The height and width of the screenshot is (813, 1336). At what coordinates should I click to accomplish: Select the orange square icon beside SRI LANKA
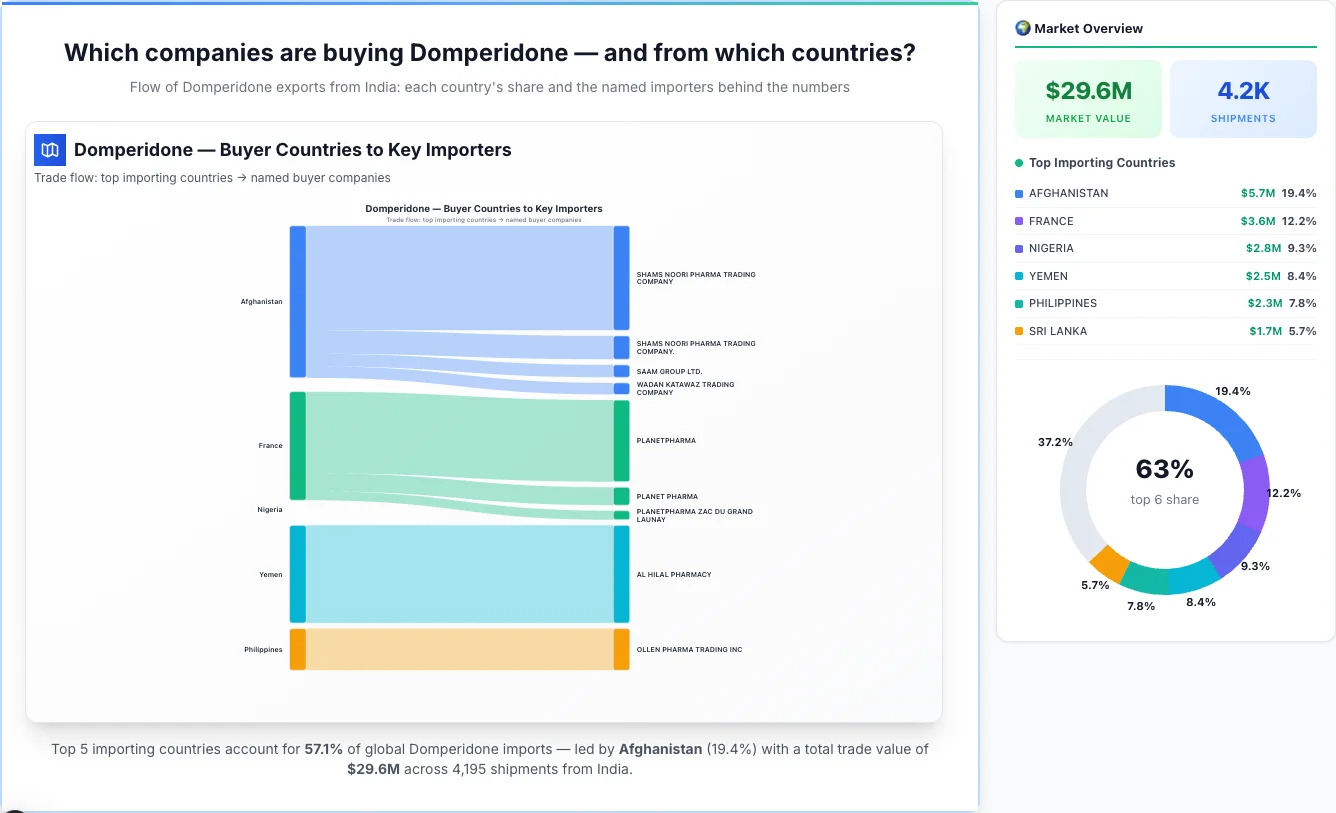[1021, 331]
